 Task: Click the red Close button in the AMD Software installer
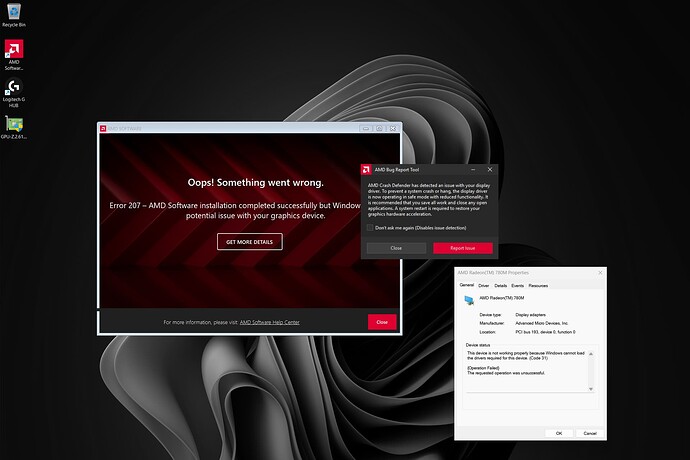point(382,322)
